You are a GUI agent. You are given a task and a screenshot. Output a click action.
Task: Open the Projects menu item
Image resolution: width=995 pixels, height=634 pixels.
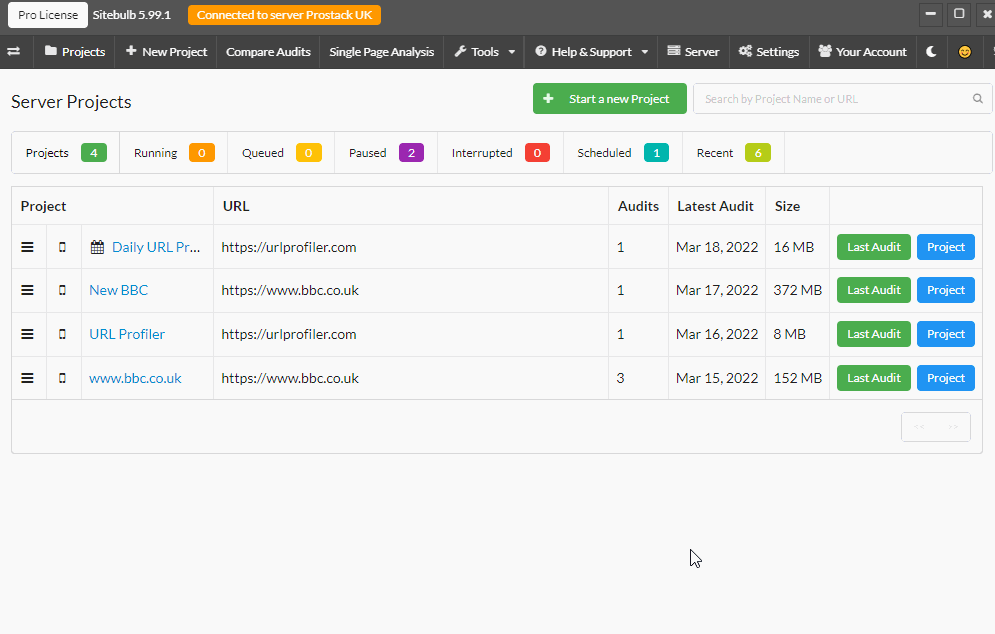[x=75, y=52]
